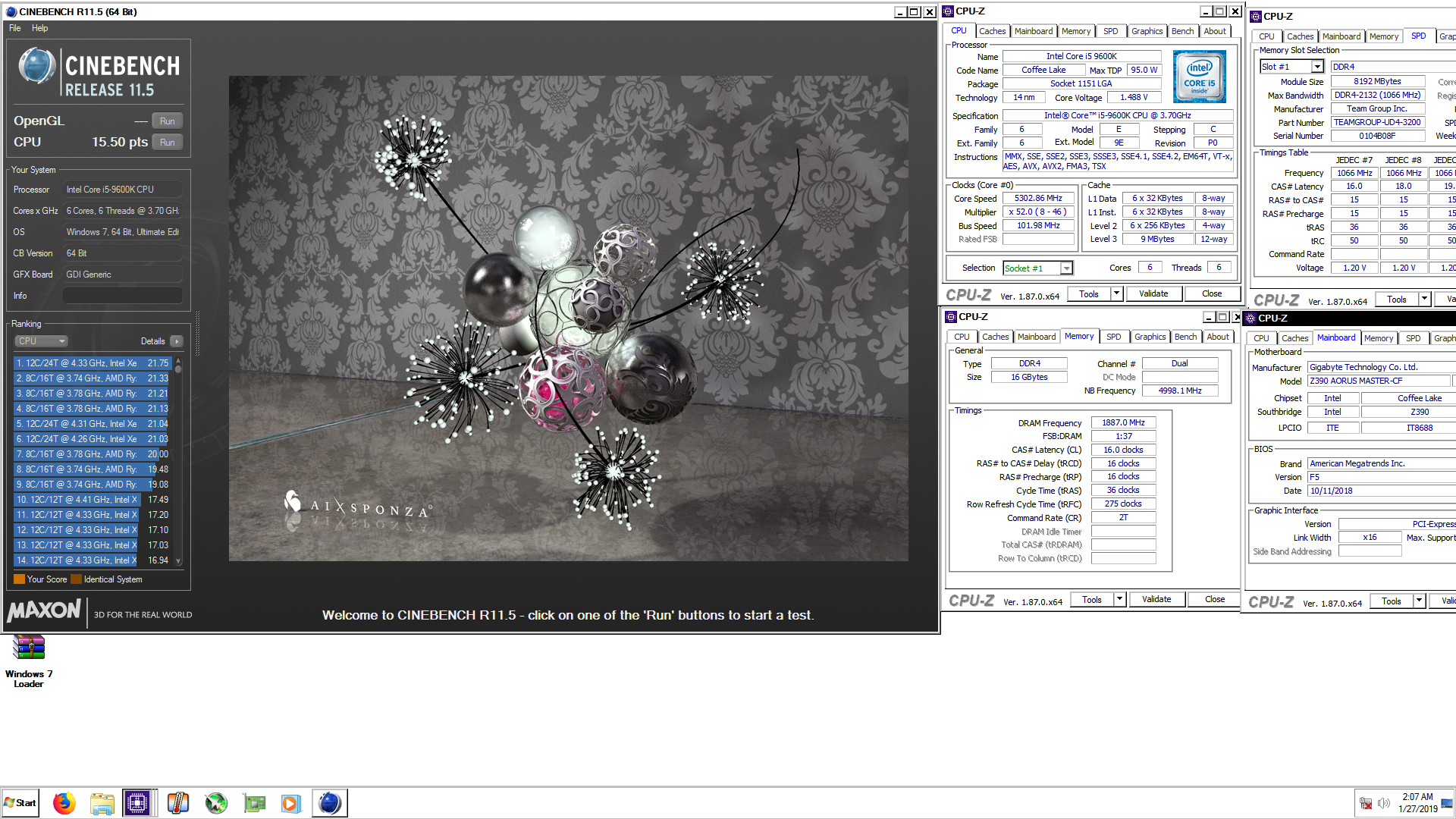
Task: Click the Cinebench title bar icon
Action: click(11, 11)
